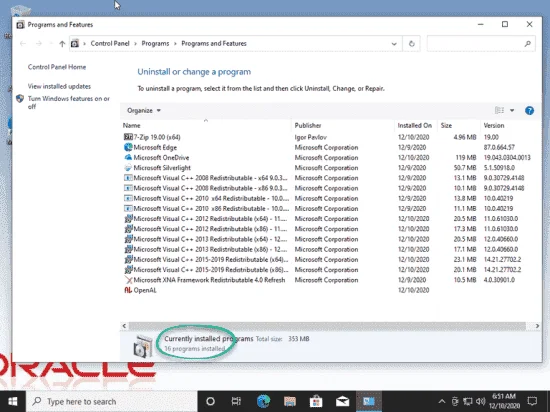The width and height of the screenshot is (550, 412).
Task: Click the Microsoft Edge icon in the program list
Action: point(128,147)
